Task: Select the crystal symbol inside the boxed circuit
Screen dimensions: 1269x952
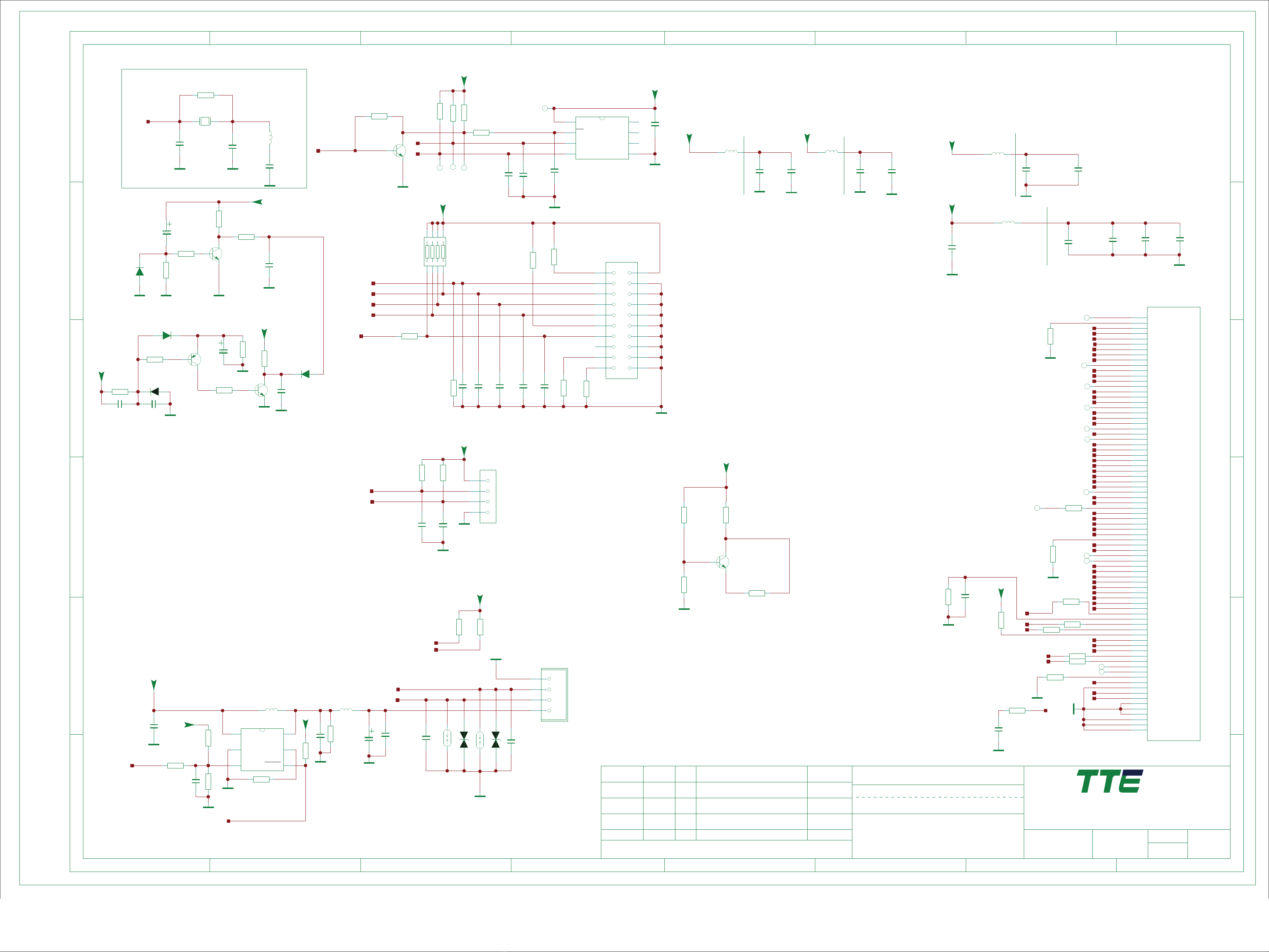Action: [205, 121]
